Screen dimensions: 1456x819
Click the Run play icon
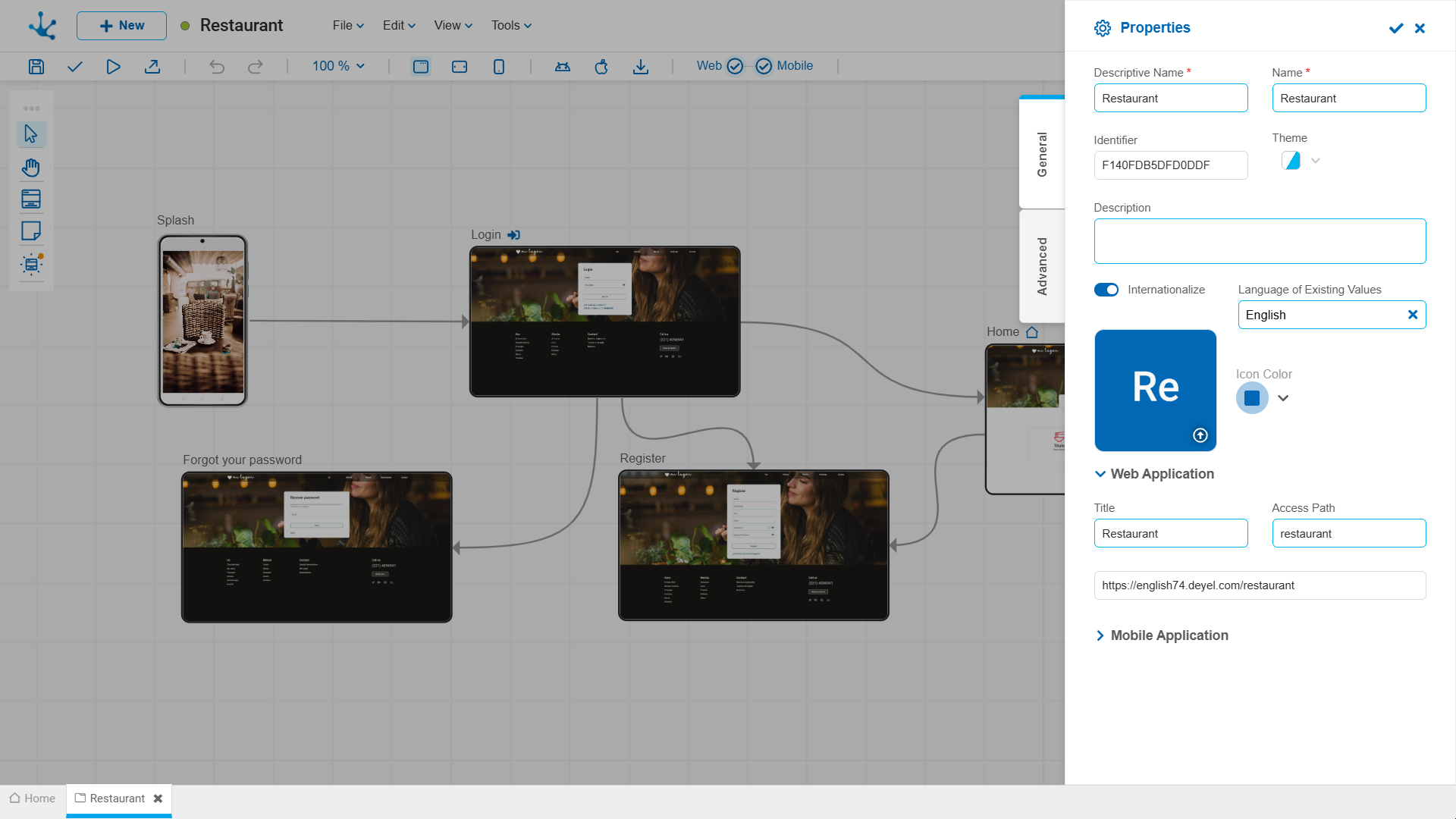point(113,67)
